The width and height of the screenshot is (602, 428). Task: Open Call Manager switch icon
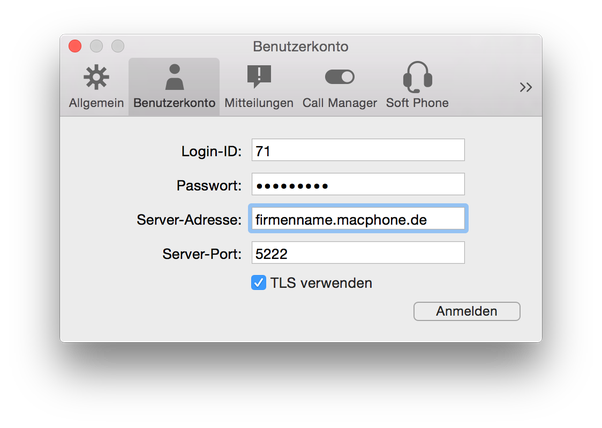pyautogui.click(x=340, y=77)
